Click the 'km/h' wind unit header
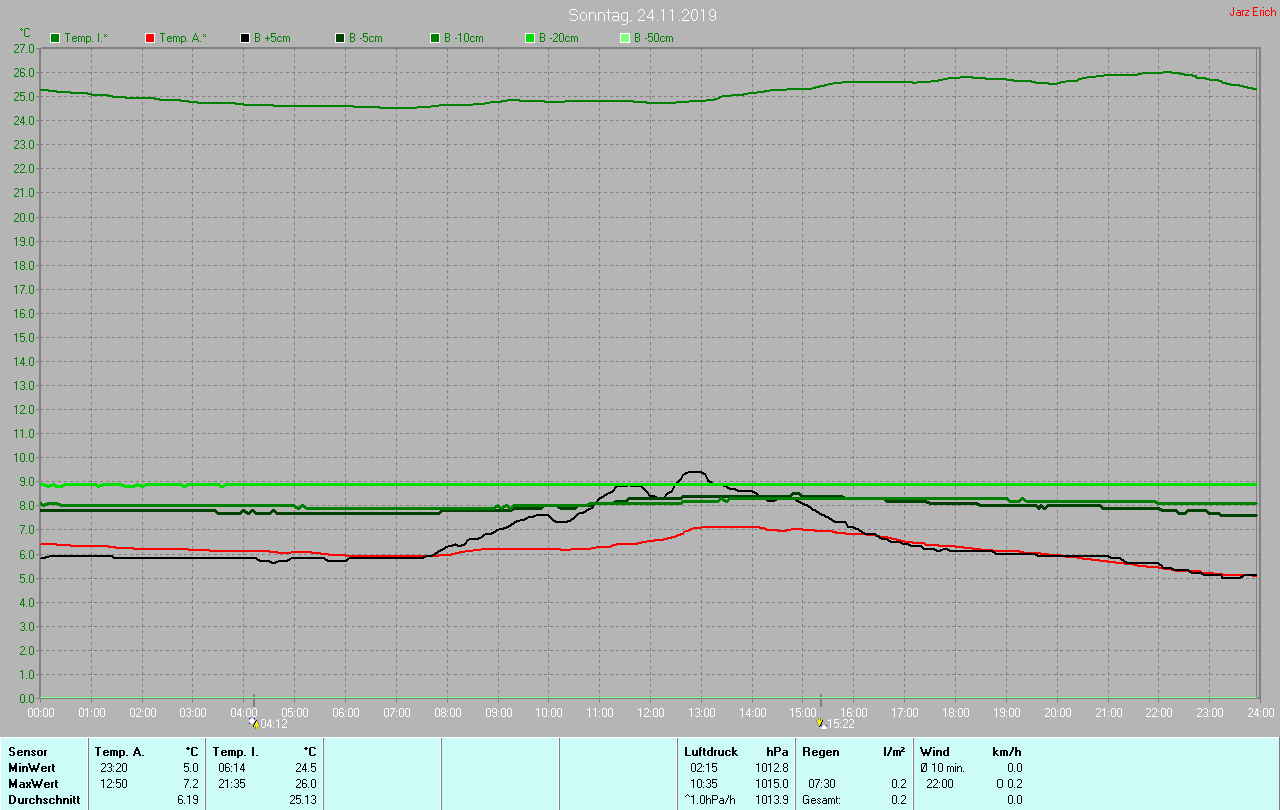Image resolution: width=1280 pixels, height=810 pixels. pos(1006,751)
